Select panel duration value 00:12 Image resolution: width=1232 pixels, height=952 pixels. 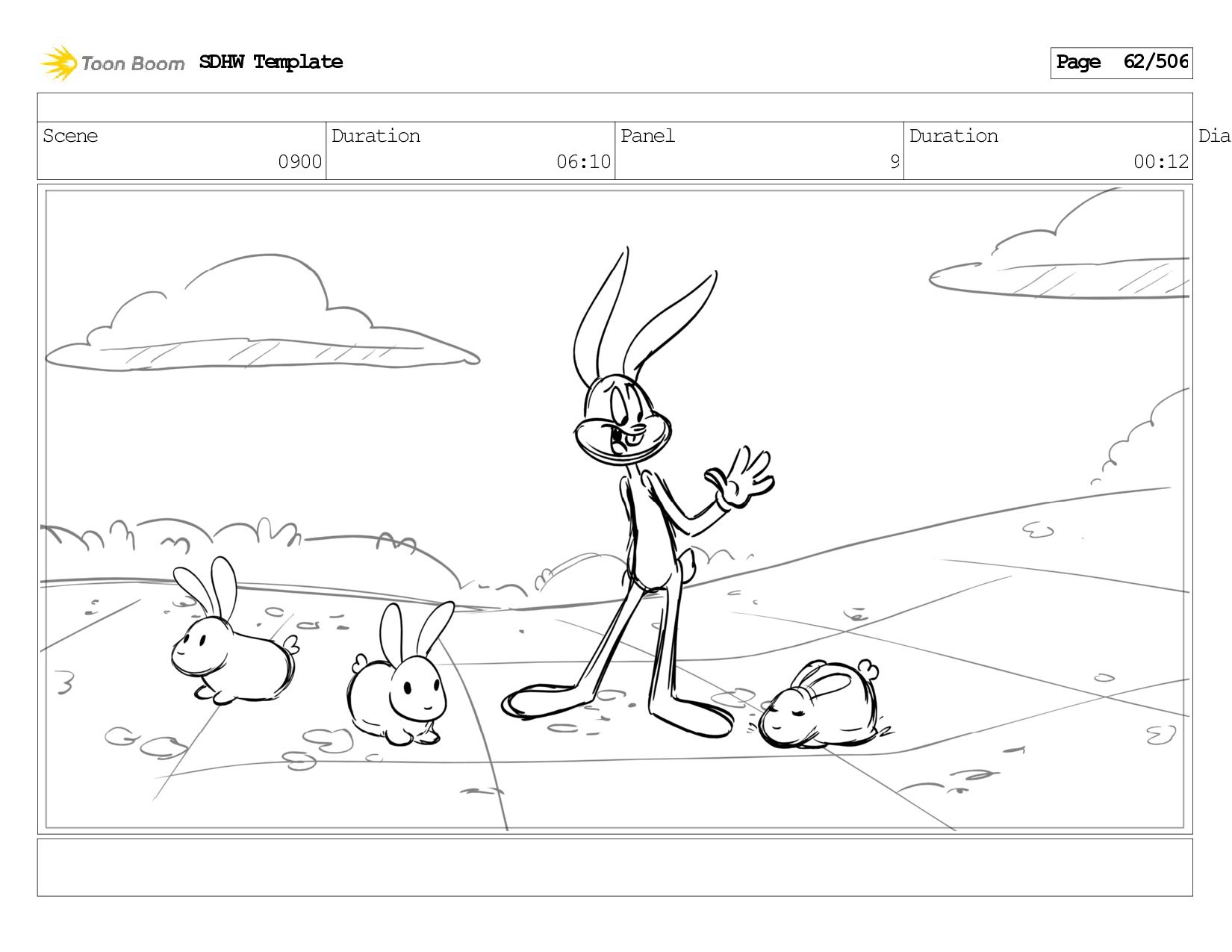1160,162
